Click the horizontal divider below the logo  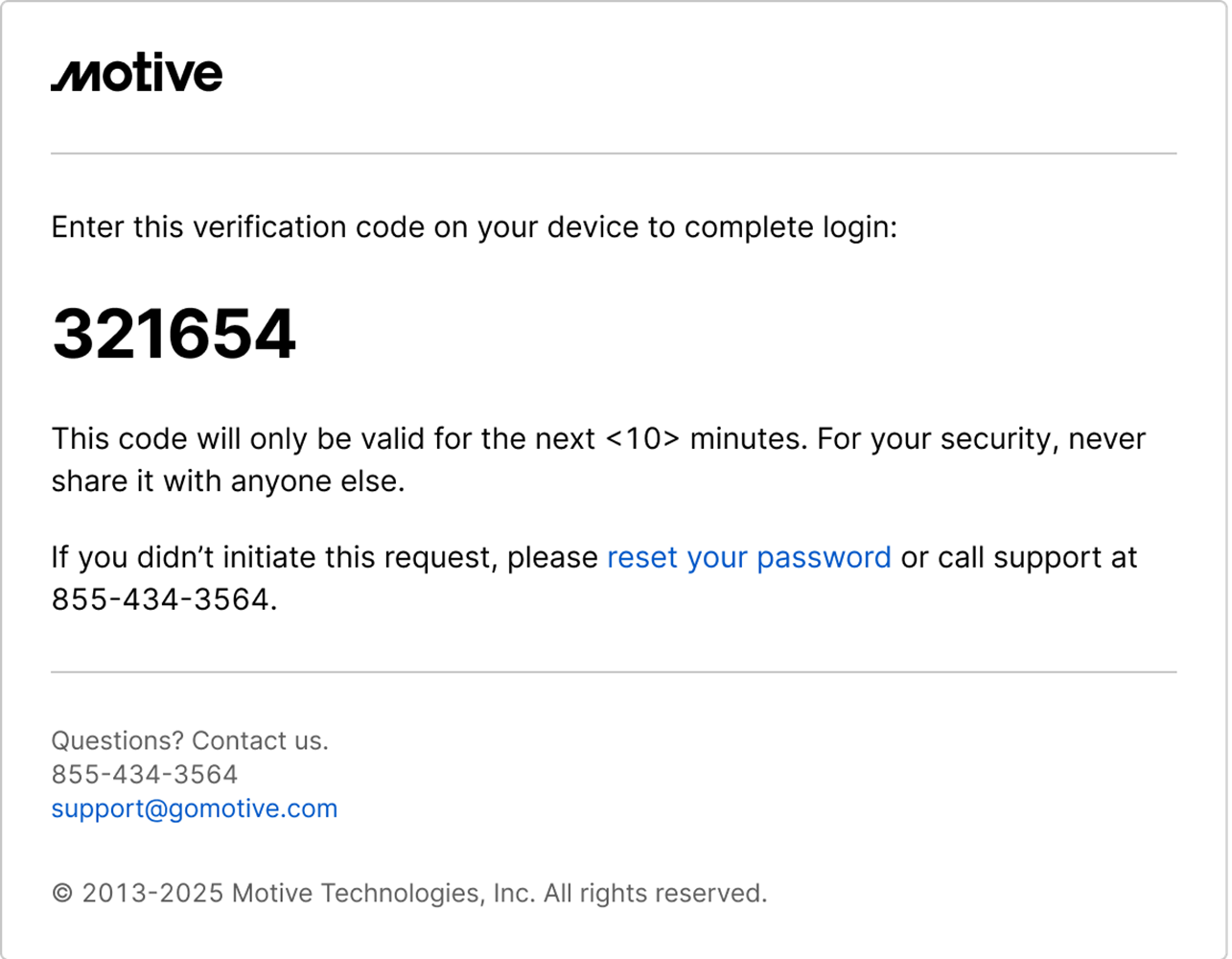click(614, 153)
